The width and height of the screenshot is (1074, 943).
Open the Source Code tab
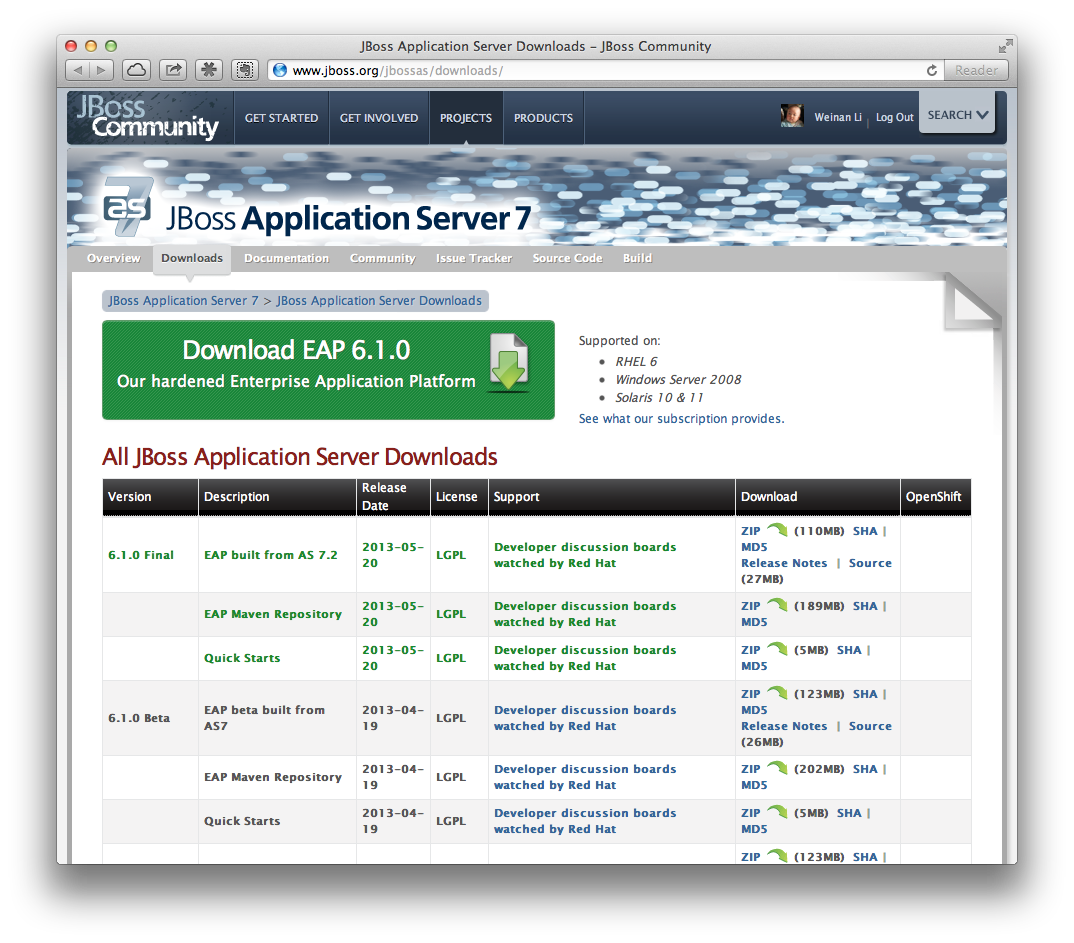pyautogui.click(x=567, y=258)
